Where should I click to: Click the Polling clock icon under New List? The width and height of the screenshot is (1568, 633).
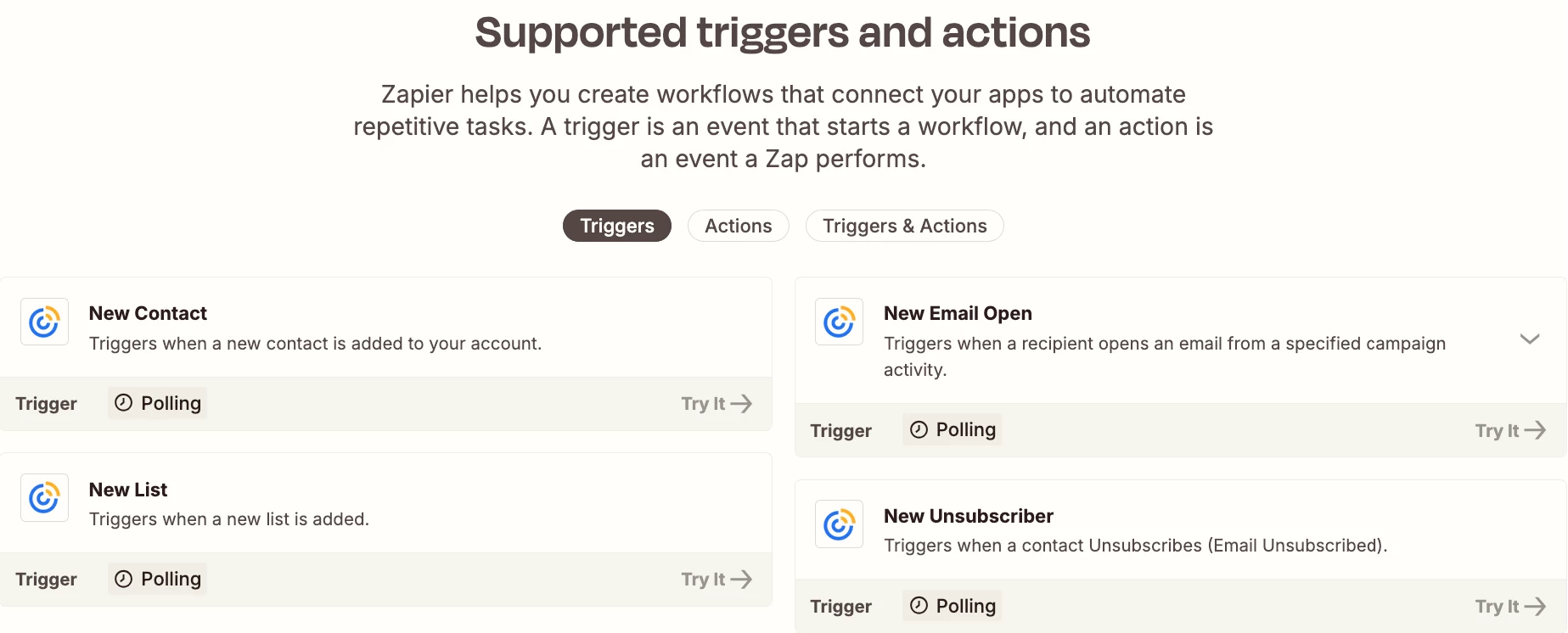click(x=124, y=579)
